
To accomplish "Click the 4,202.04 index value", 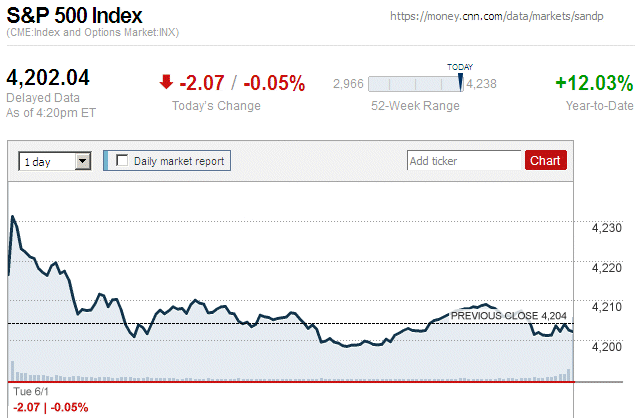I will [48, 78].
